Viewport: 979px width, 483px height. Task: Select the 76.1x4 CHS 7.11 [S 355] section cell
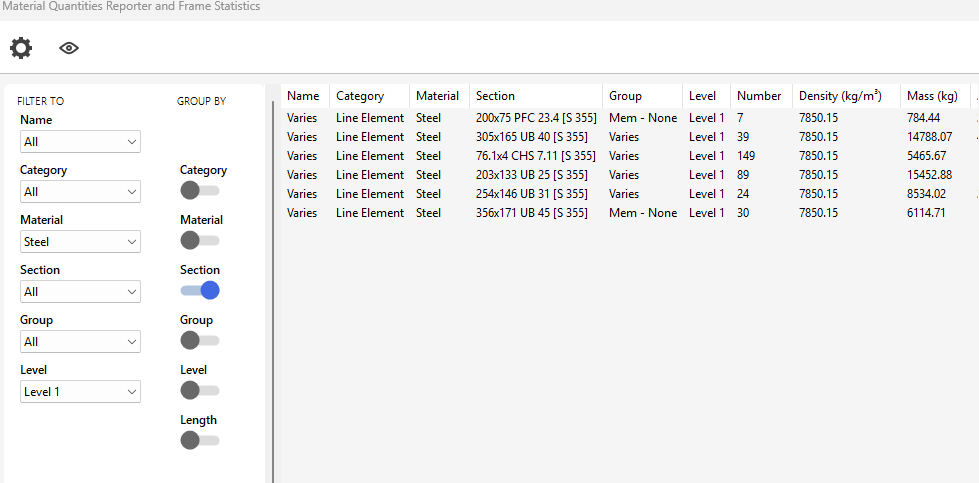click(x=536, y=156)
